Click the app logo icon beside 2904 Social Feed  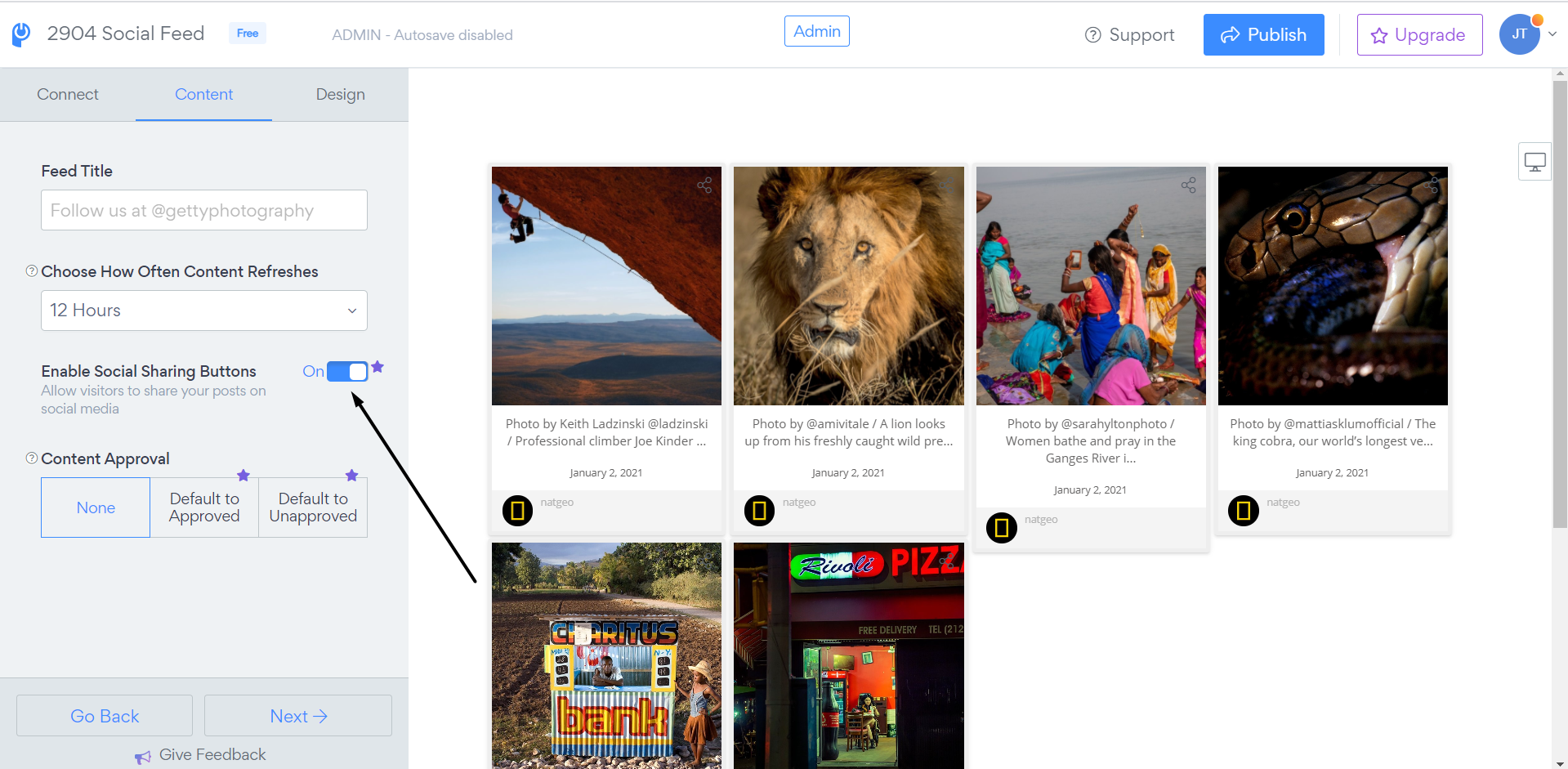[21, 34]
